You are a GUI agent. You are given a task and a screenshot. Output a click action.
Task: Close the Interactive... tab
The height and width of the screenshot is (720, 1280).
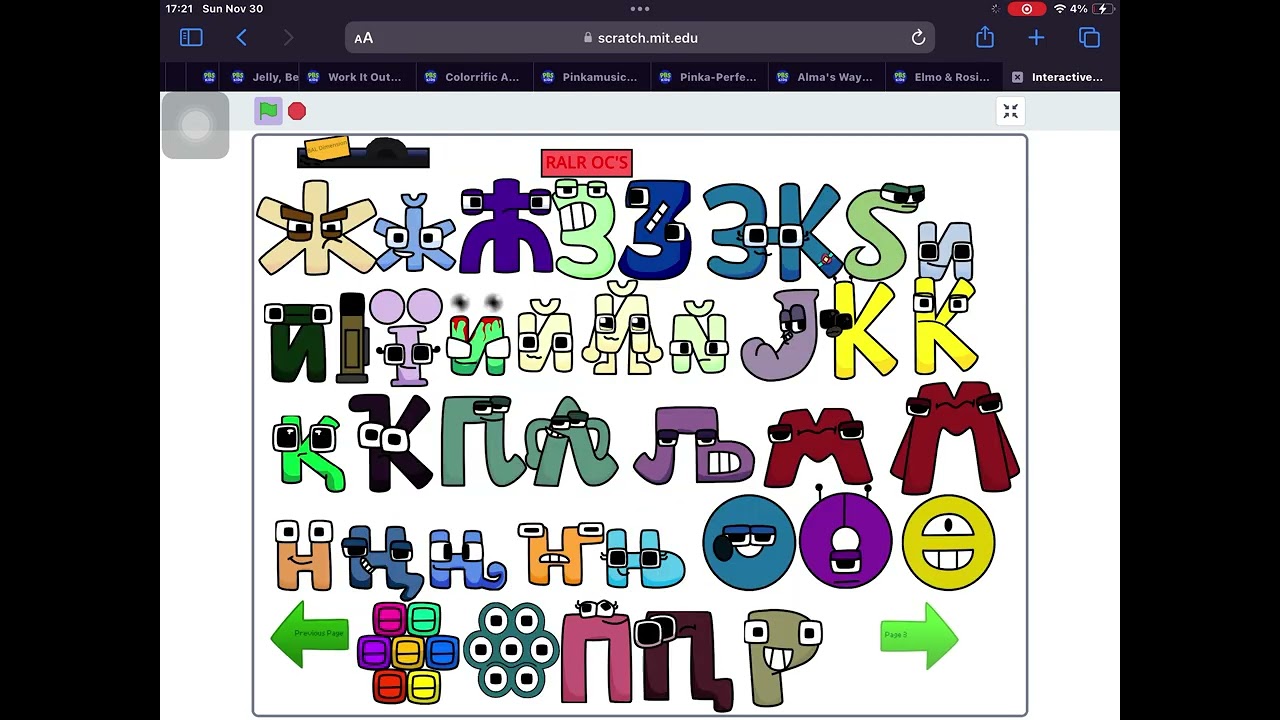pos(1017,77)
